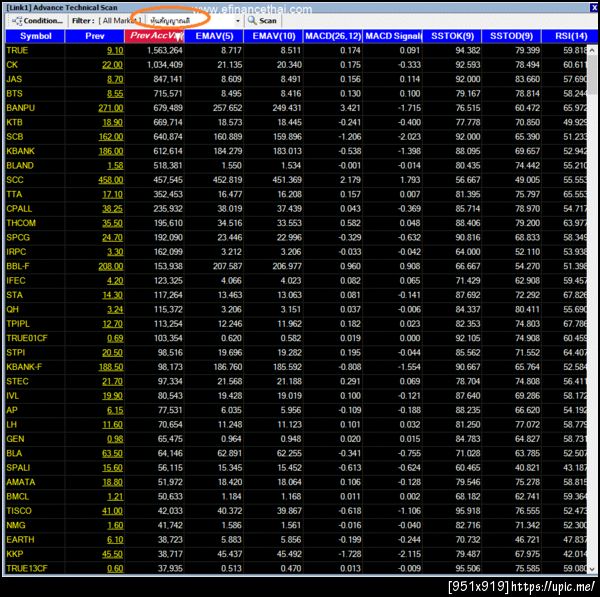Click SCC previous price 458.00

click(111, 180)
